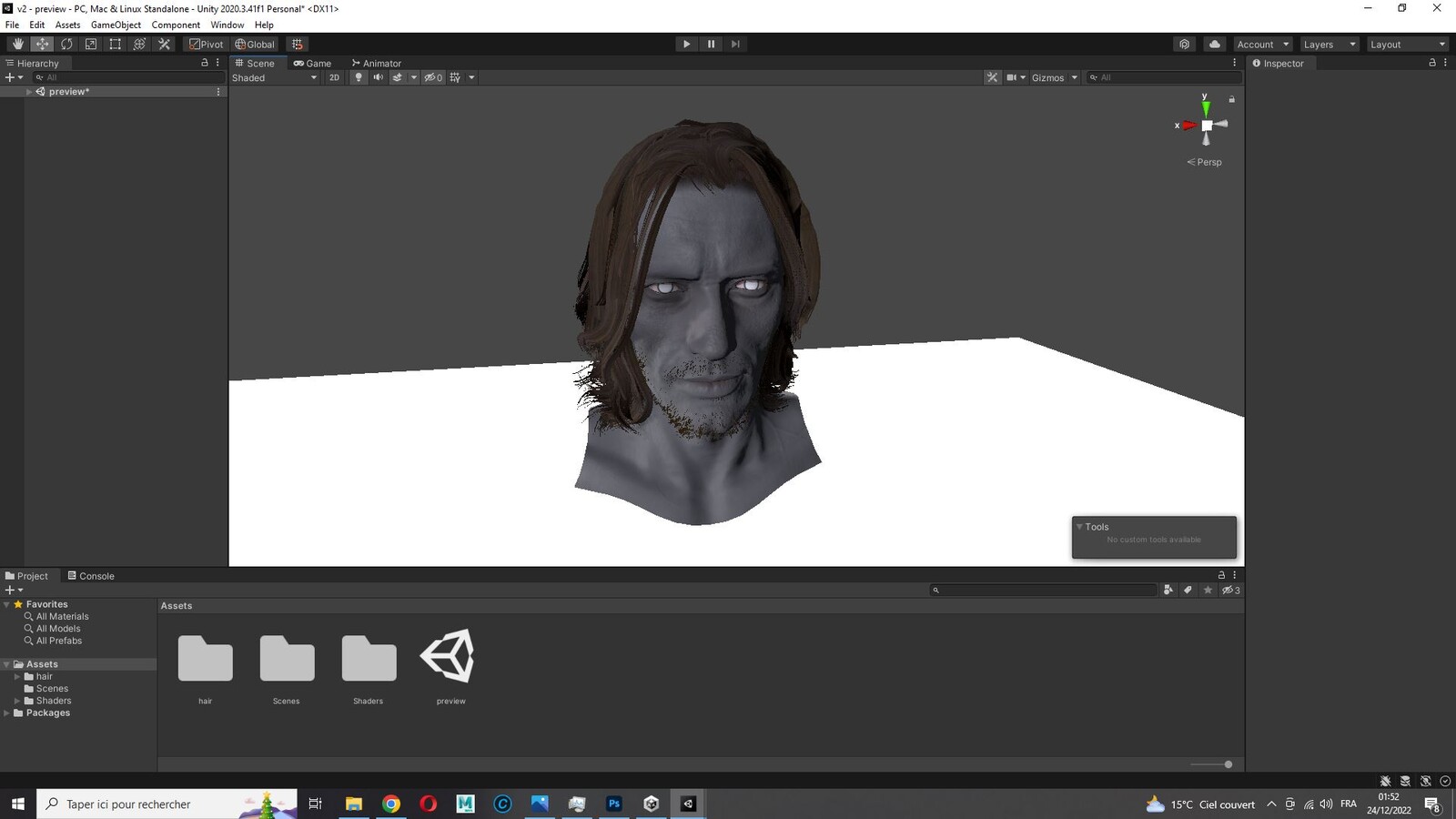Toggle scene audio speaker icon
This screenshot has height=819, width=1456.
[x=378, y=77]
